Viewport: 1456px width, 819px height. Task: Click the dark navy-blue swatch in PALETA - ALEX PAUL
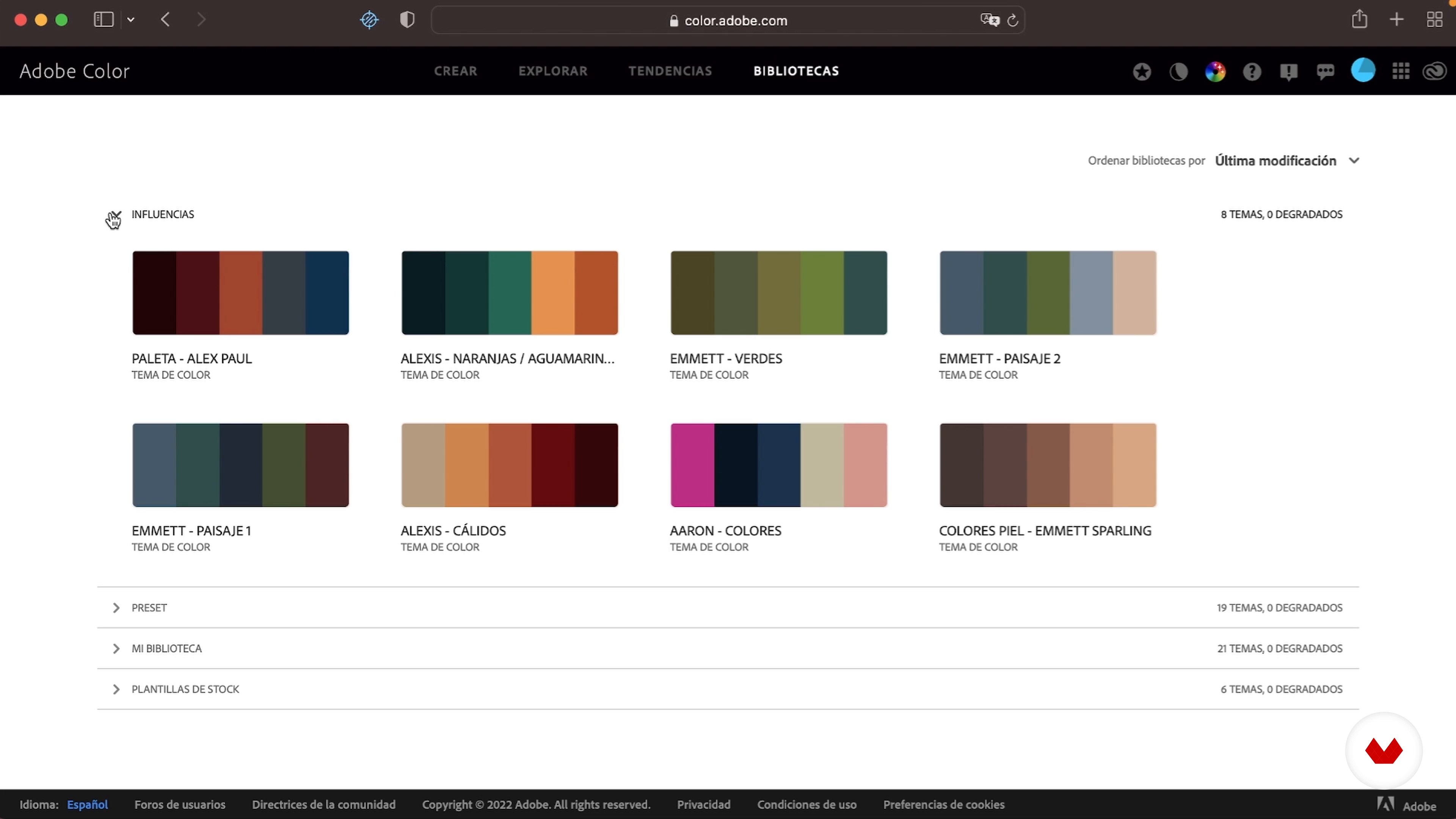[327, 293]
